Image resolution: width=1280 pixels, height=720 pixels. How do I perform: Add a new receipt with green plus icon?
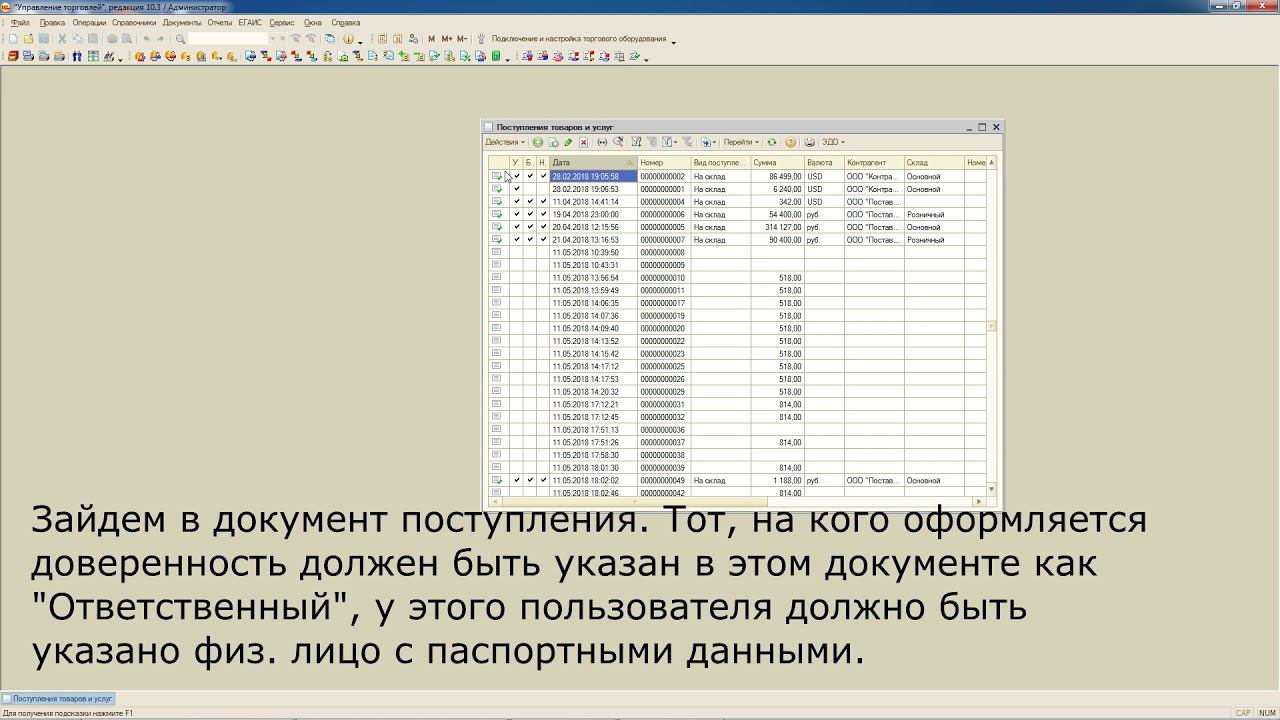(x=538, y=142)
